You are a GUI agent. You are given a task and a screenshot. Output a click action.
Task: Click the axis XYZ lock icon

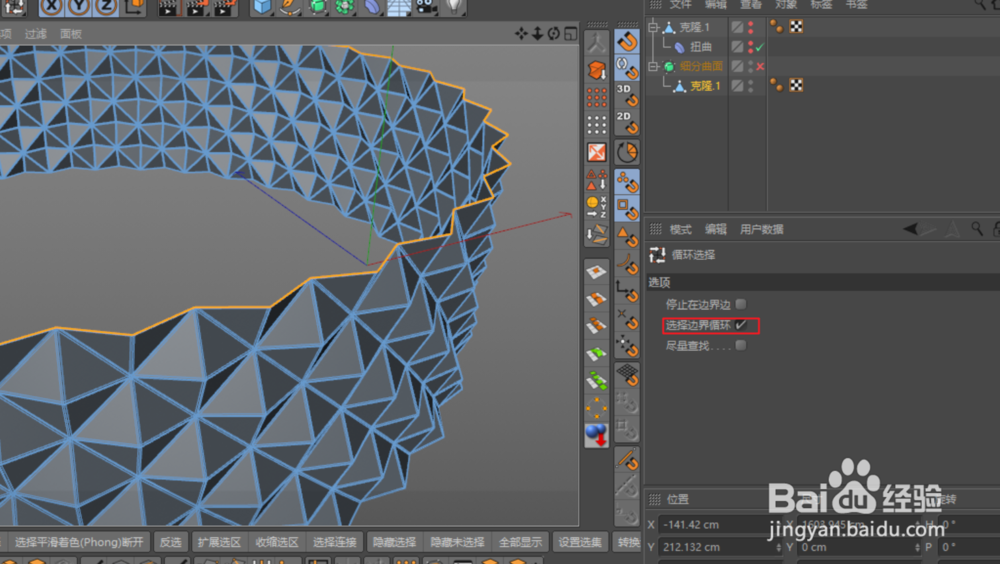[596, 207]
